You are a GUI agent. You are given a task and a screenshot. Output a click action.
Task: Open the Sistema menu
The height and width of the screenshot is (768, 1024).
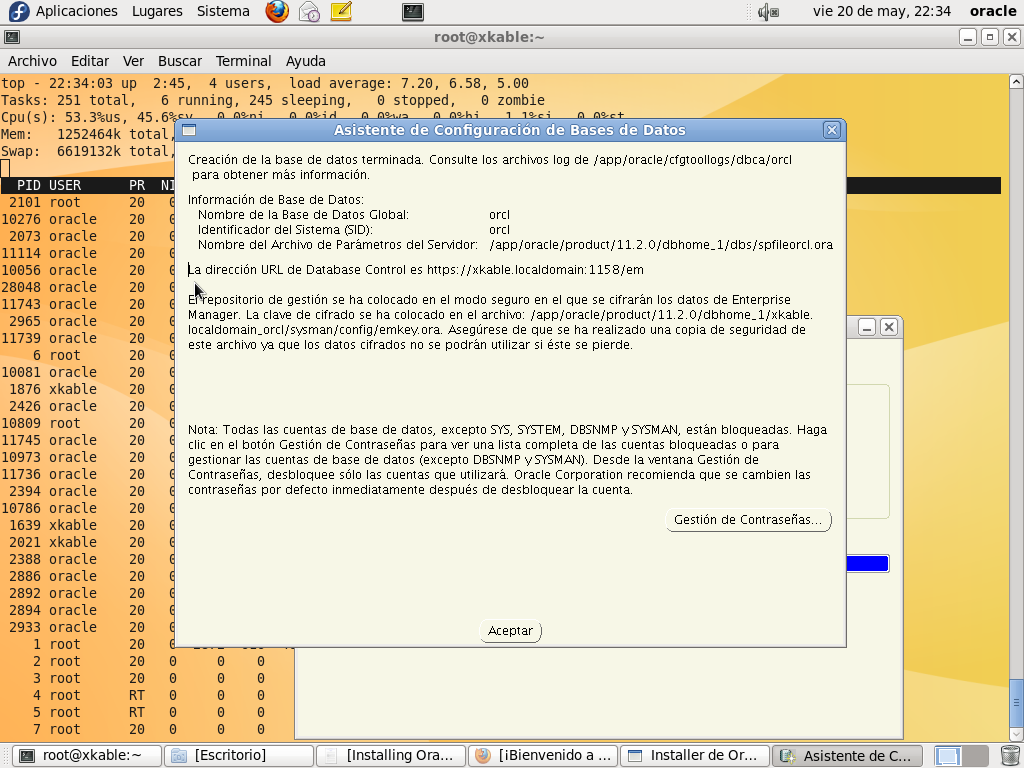point(223,11)
